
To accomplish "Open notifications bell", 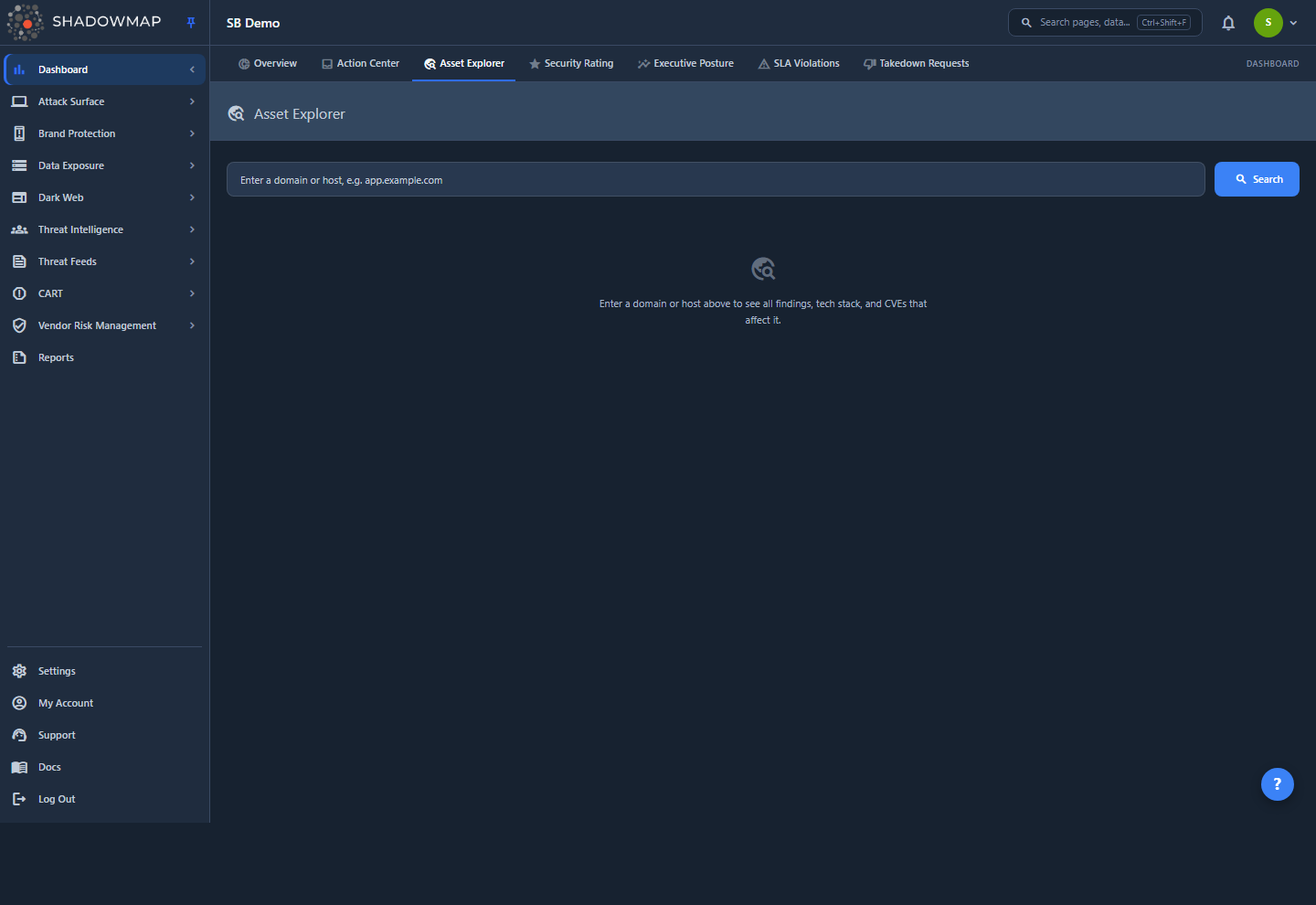I will pos(1228,23).
